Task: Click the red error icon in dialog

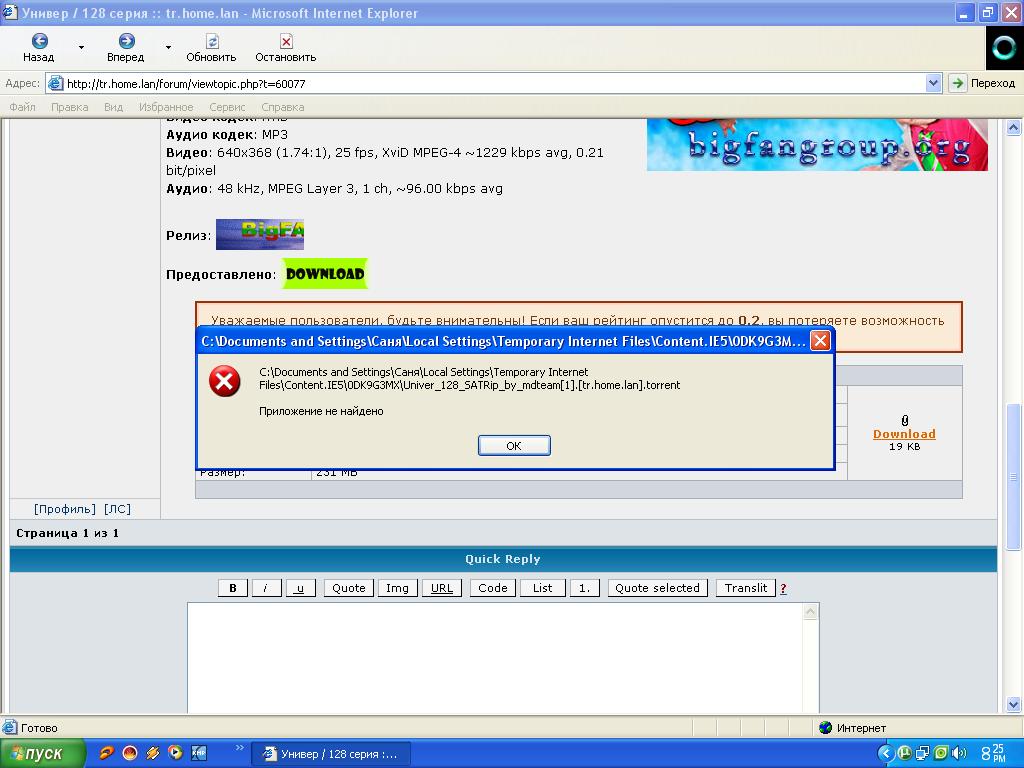Action: click(x=225, y=381)
